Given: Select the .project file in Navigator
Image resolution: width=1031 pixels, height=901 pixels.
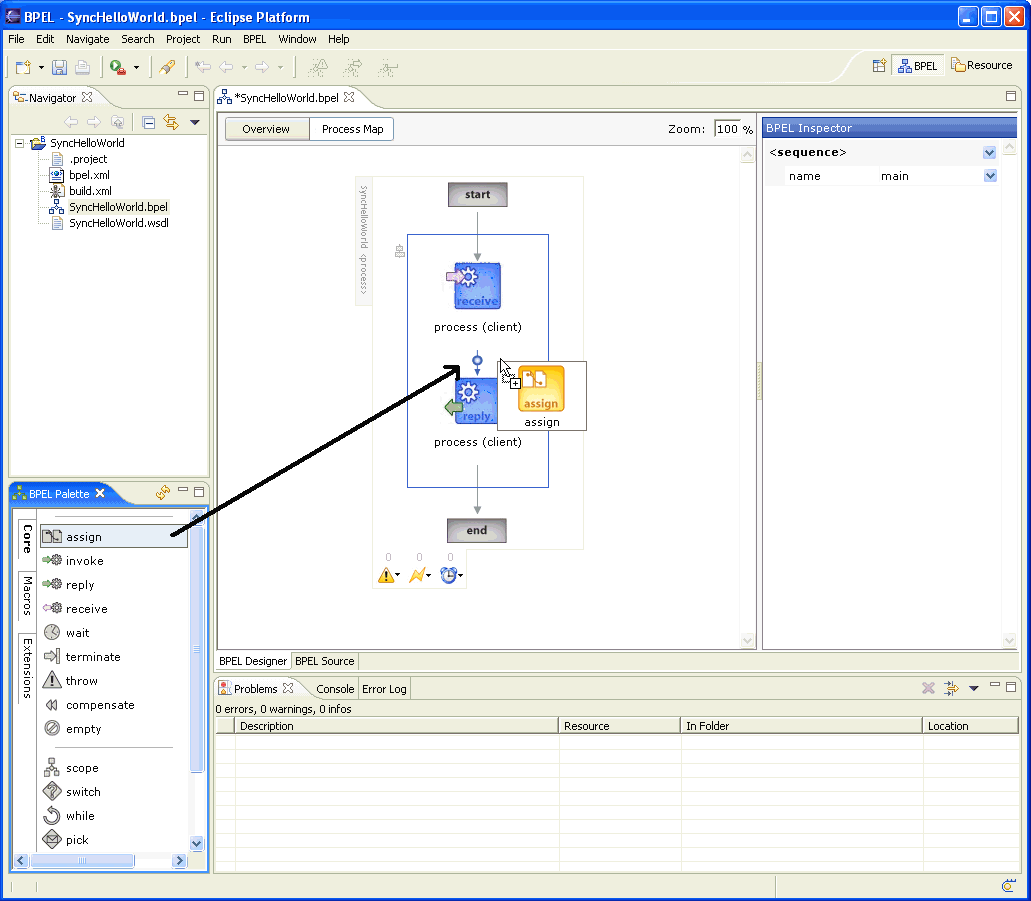Looking at the screenshot, I should (88, 159).
